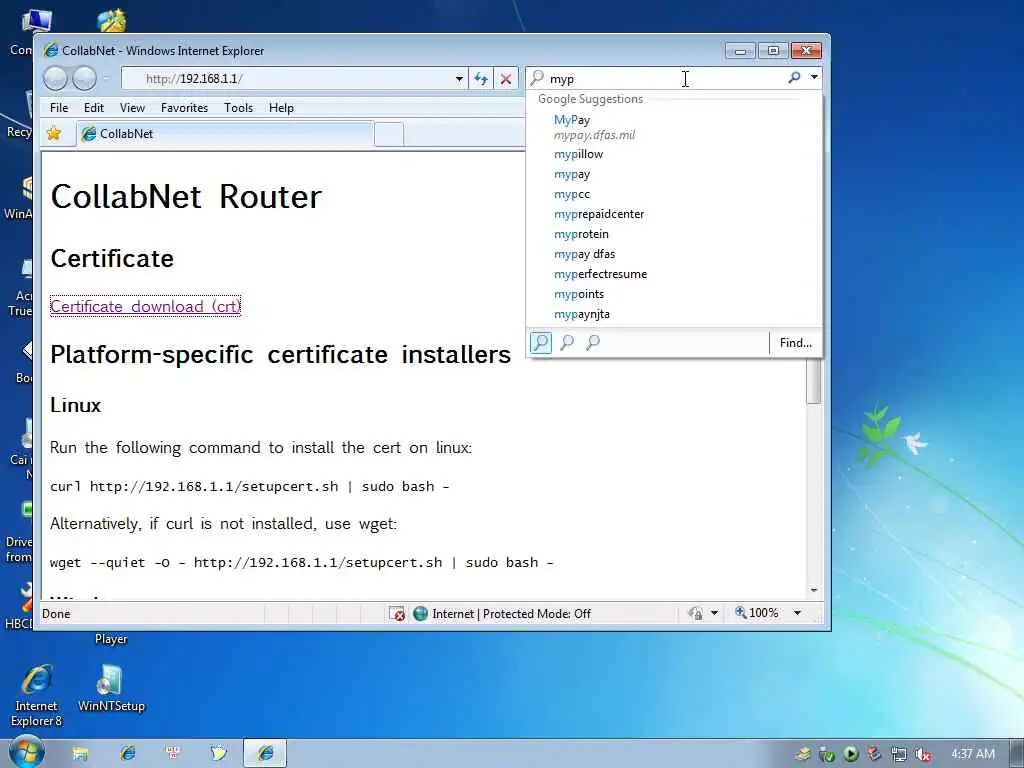This screenshot has height=768, width=1024.
Task: Select the MyPay mypay.dfas.mil suggestion
Action: pyautogui.click(x=674, y=127)
